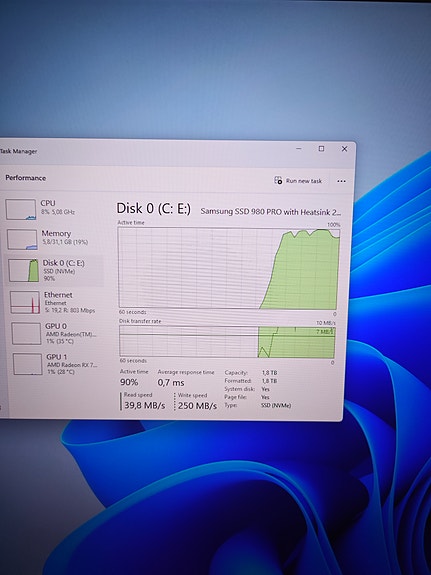
Task: Click the Write speed 250 MB/s value
Action: [x=197, y=406]
